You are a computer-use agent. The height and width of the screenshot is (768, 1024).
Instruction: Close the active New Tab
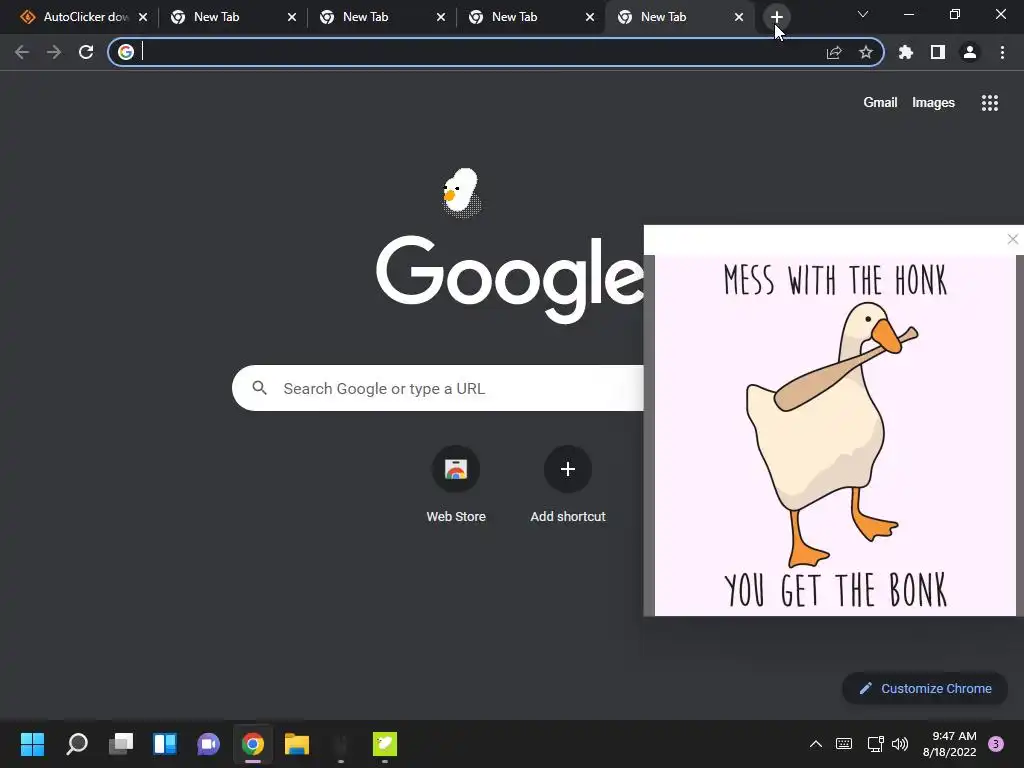click(739, 17)
